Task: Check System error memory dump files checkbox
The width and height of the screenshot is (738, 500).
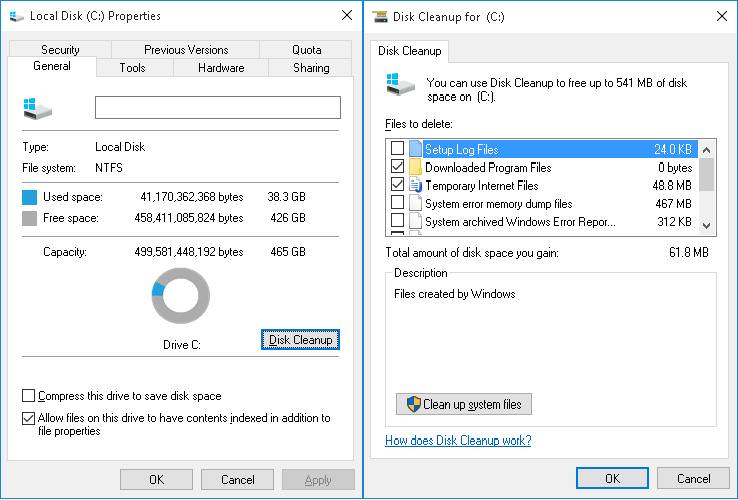Action: click(398, 202)
